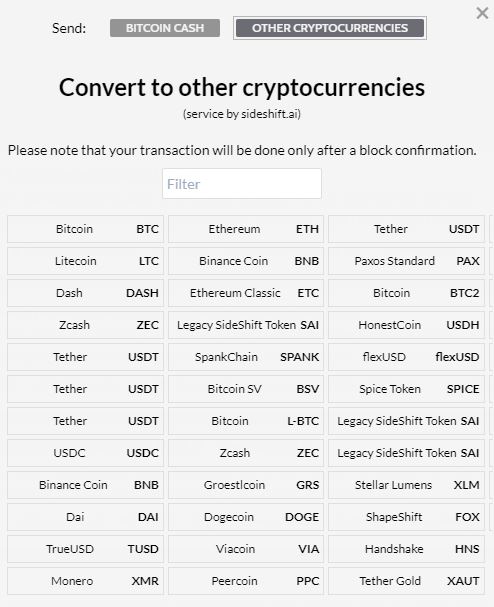494x607 pixels.
Task: Choose Dogecoin DOGE
Action: [x=246, y=517]
